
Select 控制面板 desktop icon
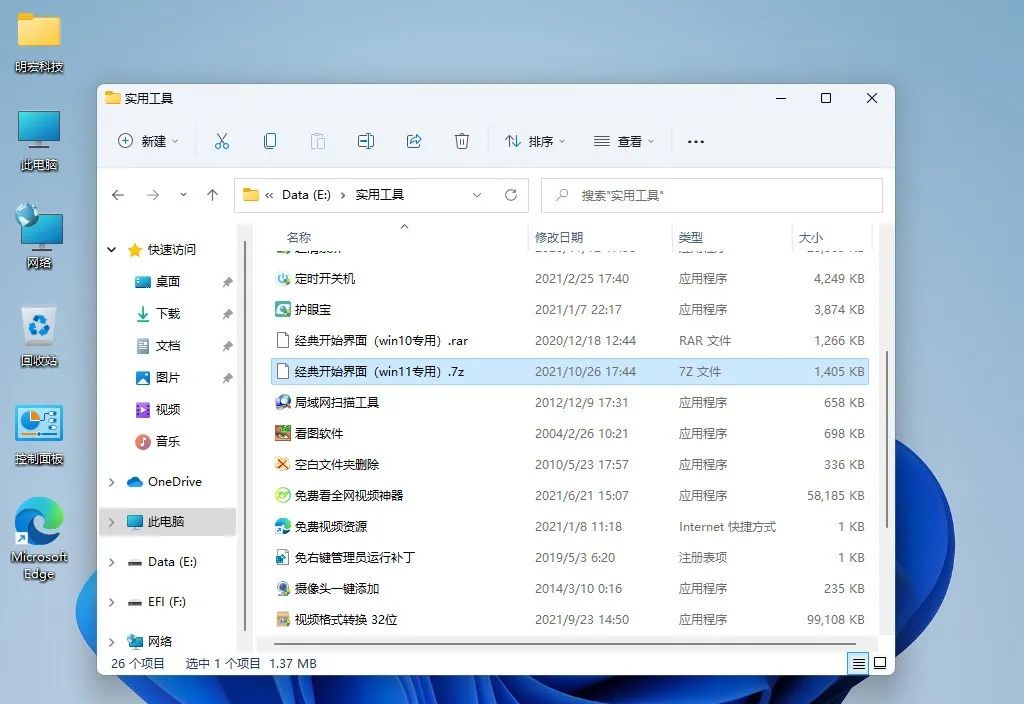pos(39,435)
